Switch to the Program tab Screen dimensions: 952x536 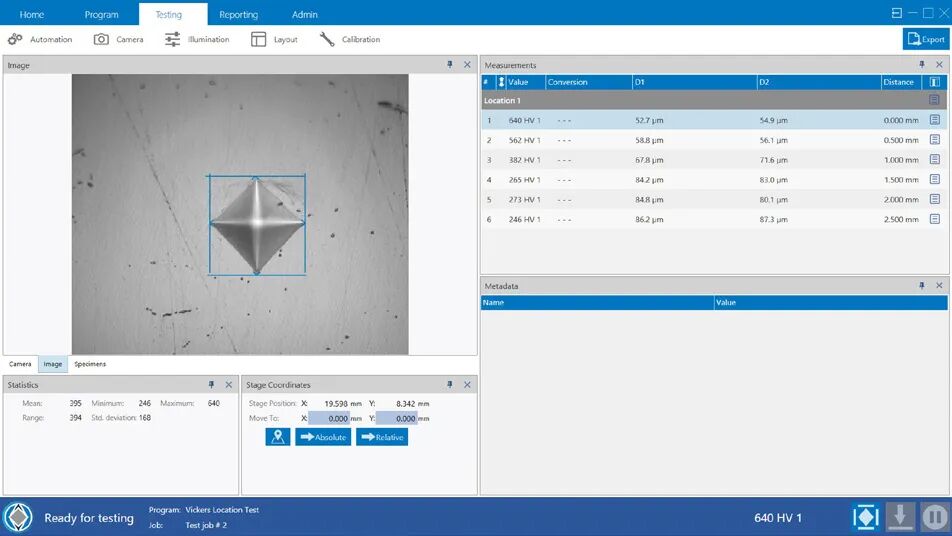[x=101, y=15]
